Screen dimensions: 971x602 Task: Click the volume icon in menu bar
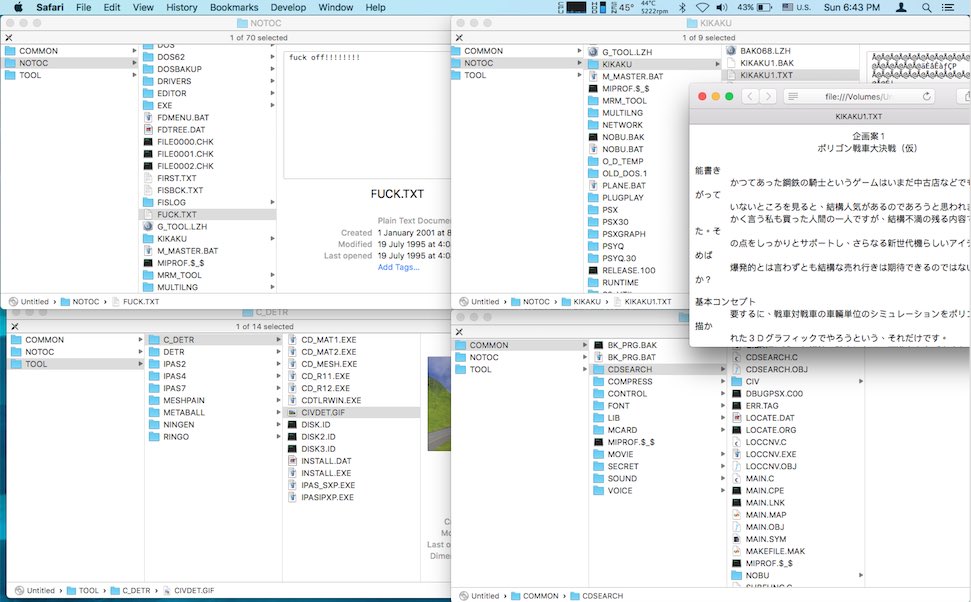point(722,7)
